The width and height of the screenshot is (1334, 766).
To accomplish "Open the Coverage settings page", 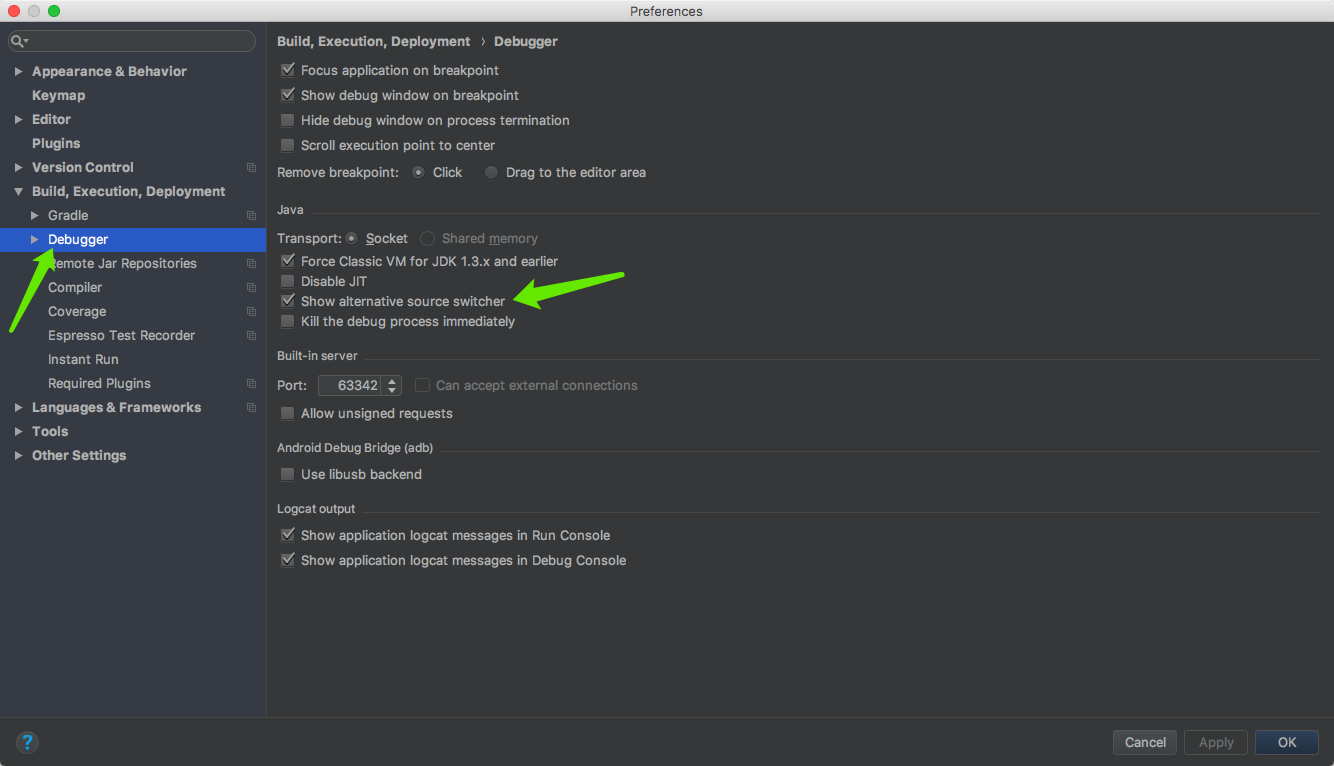I will tap(77, 311).
